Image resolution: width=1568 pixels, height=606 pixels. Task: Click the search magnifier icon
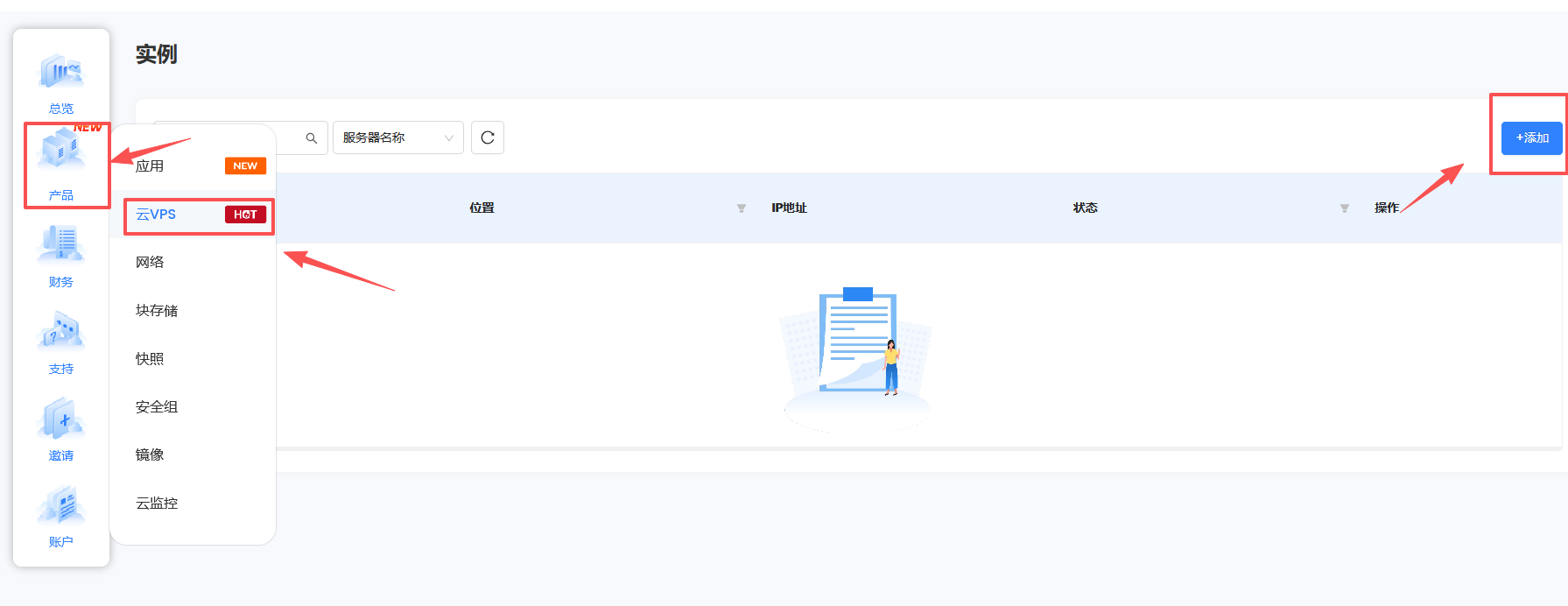tap(311, 138)
